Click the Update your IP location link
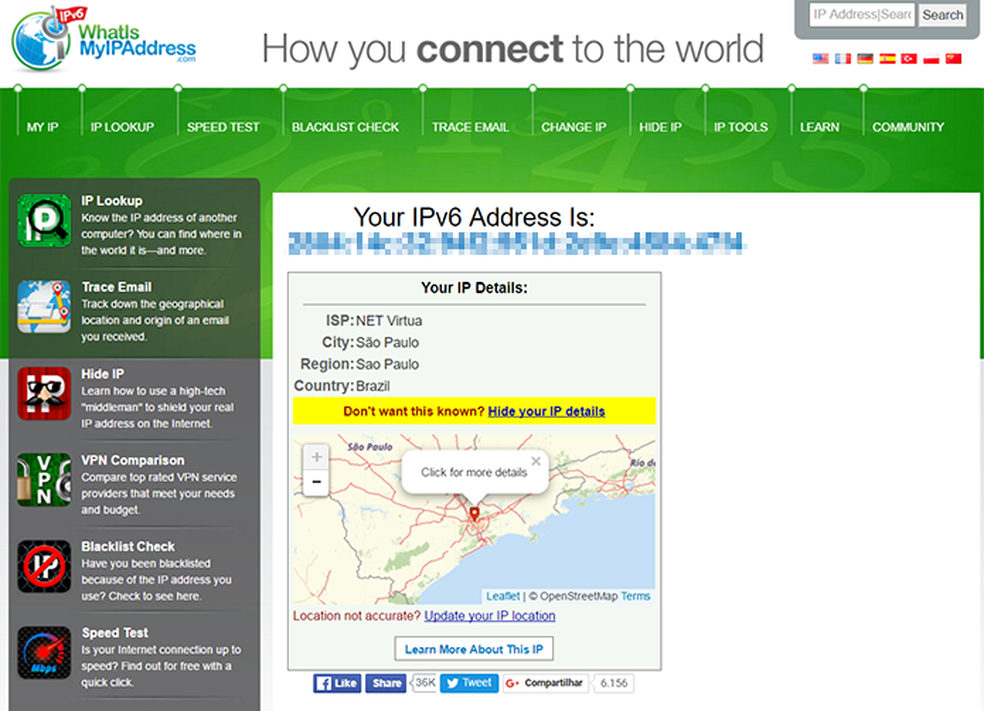This screenshot has width=984, height=711. pos(489,616)
